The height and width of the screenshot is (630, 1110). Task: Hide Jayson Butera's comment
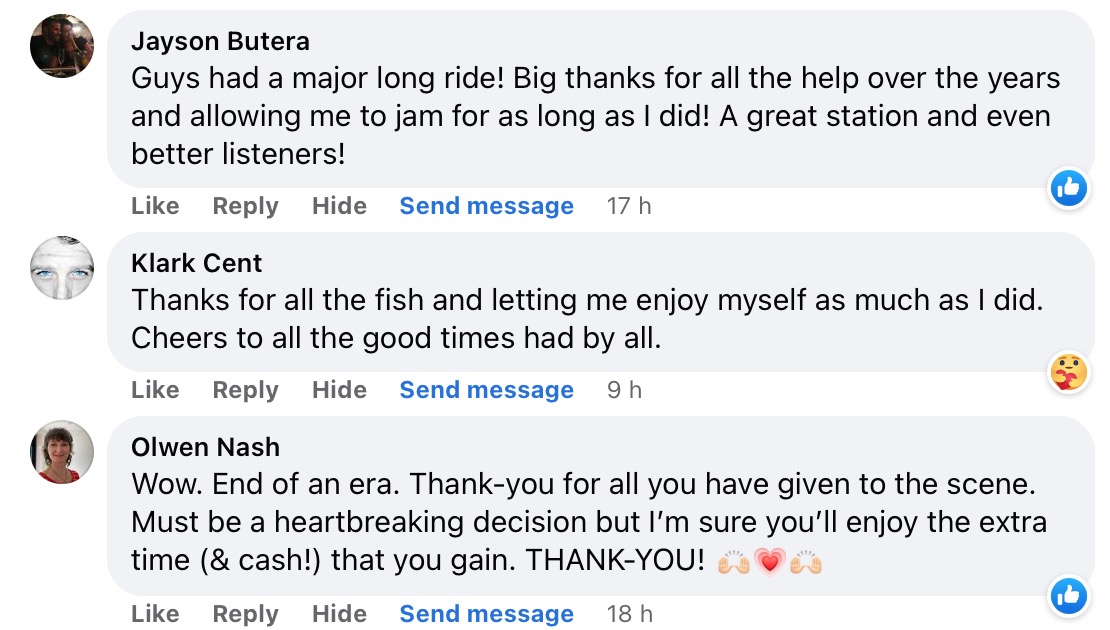(x=339, y=206)
